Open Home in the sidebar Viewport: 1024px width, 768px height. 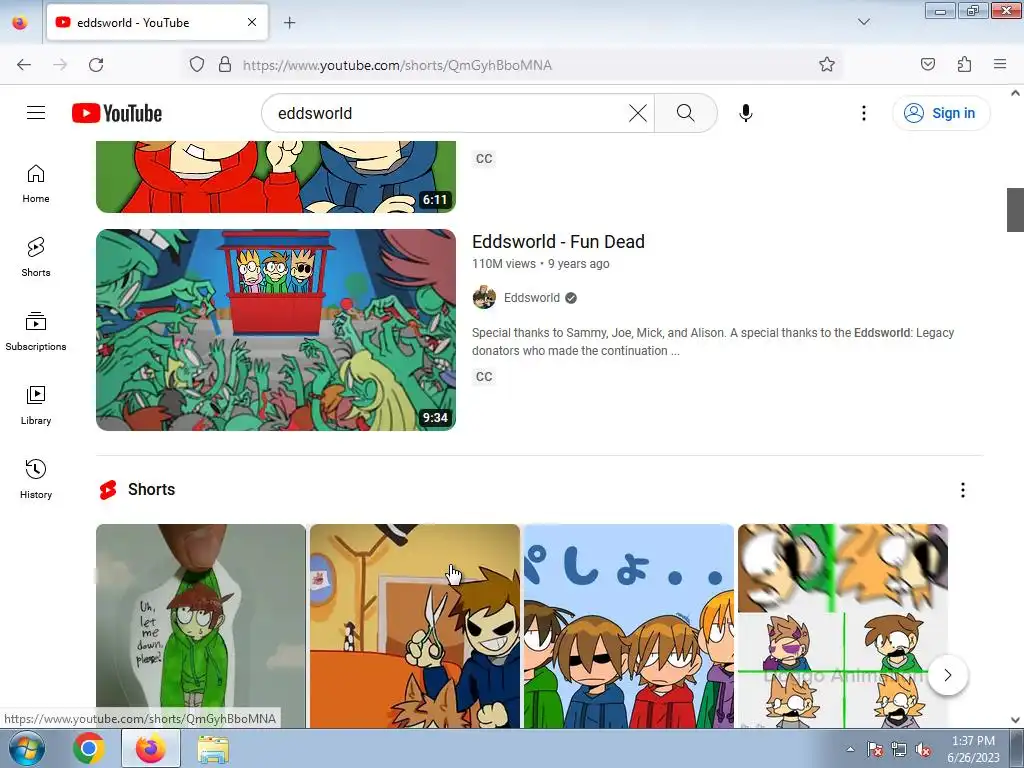click(36, 184)
